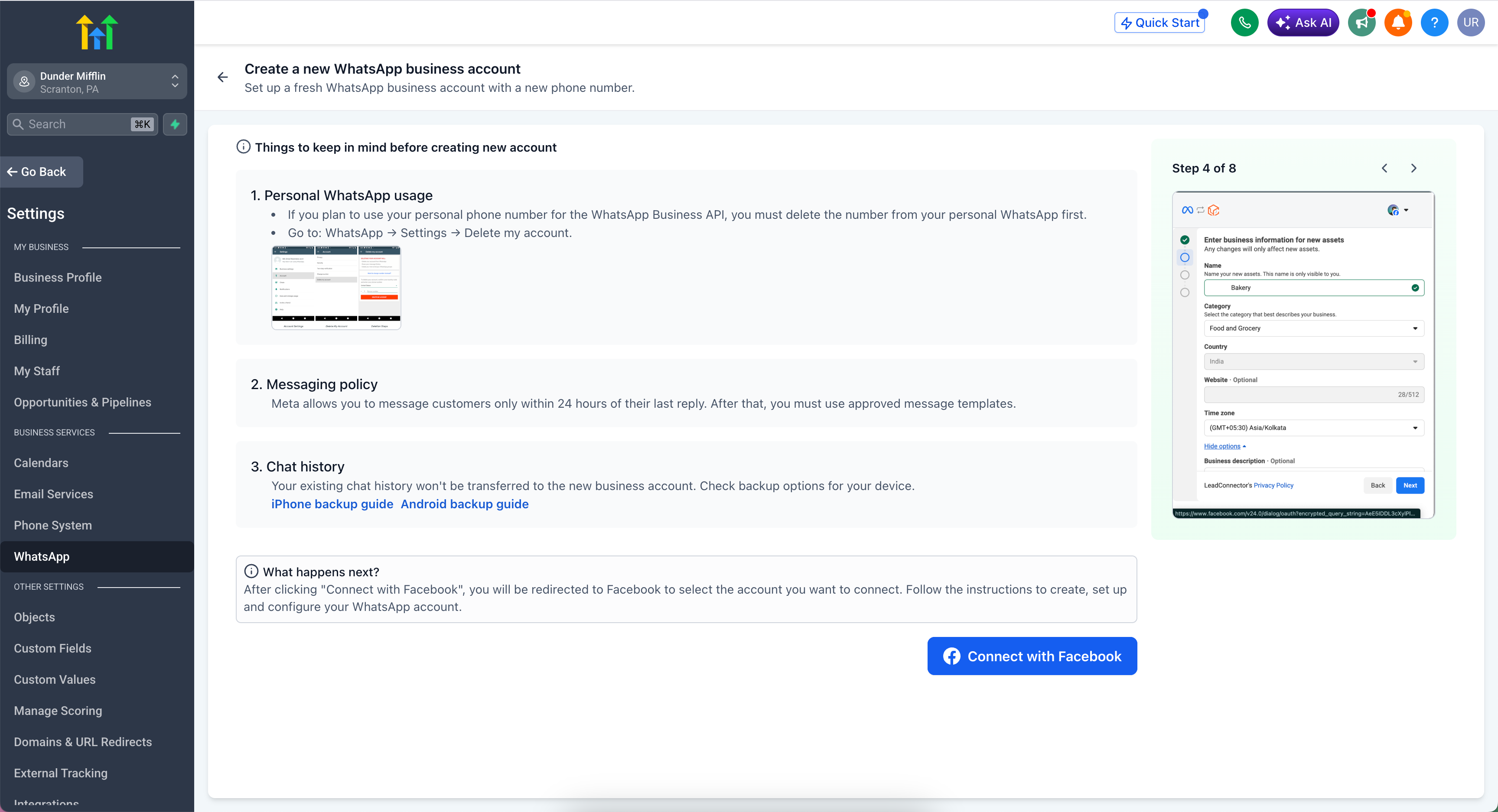Open the UR user avatar menu
The image size is (1498, 812).
click(1471, 23)
